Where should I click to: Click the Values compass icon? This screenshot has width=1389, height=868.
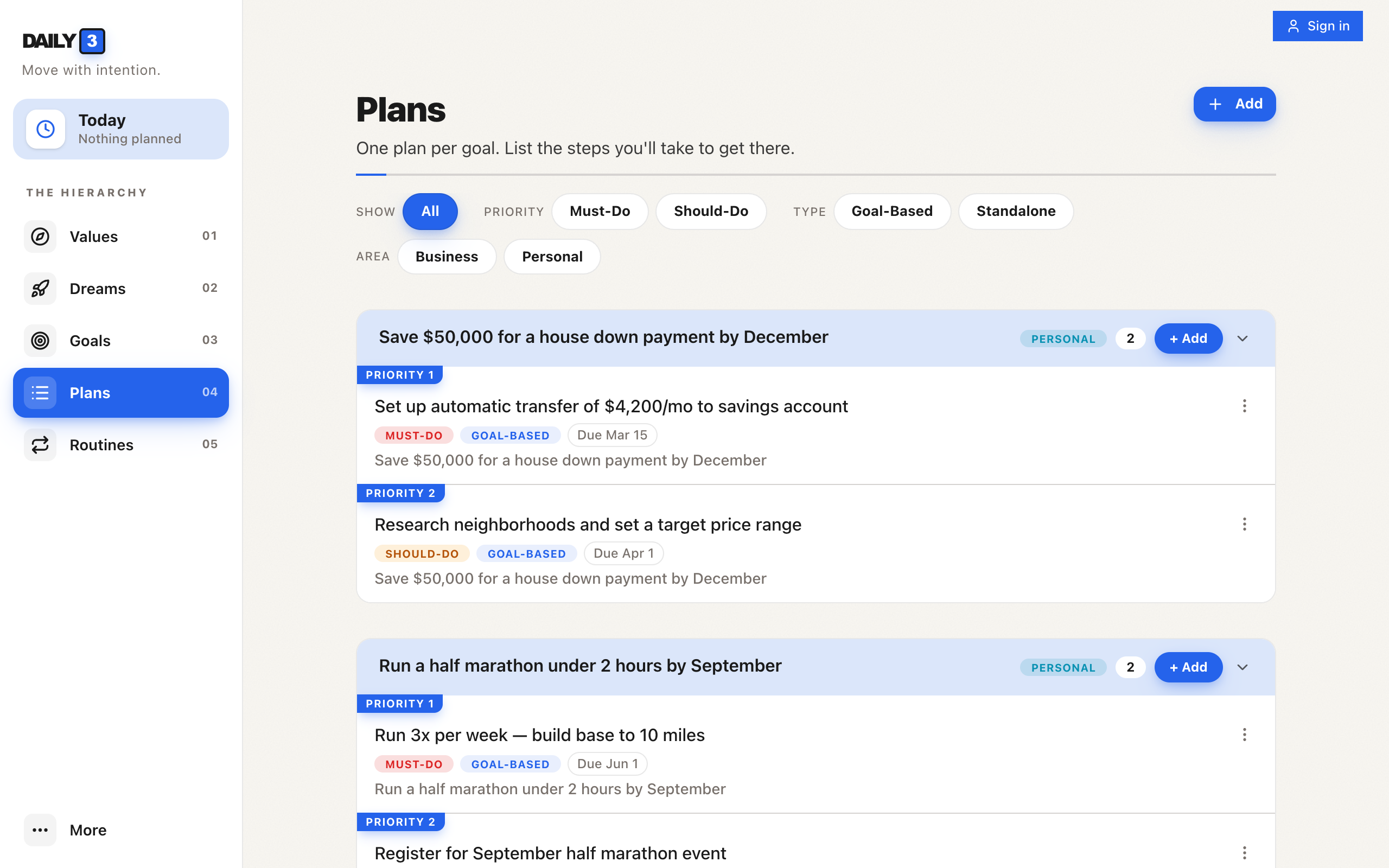pyautogui.click(x=40, y=237)
